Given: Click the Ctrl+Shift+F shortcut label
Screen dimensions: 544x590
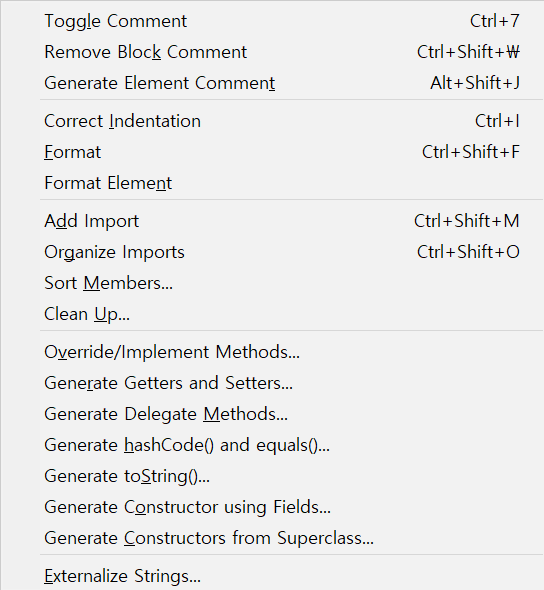Looking at the screenshot, I should pos(471,152).
